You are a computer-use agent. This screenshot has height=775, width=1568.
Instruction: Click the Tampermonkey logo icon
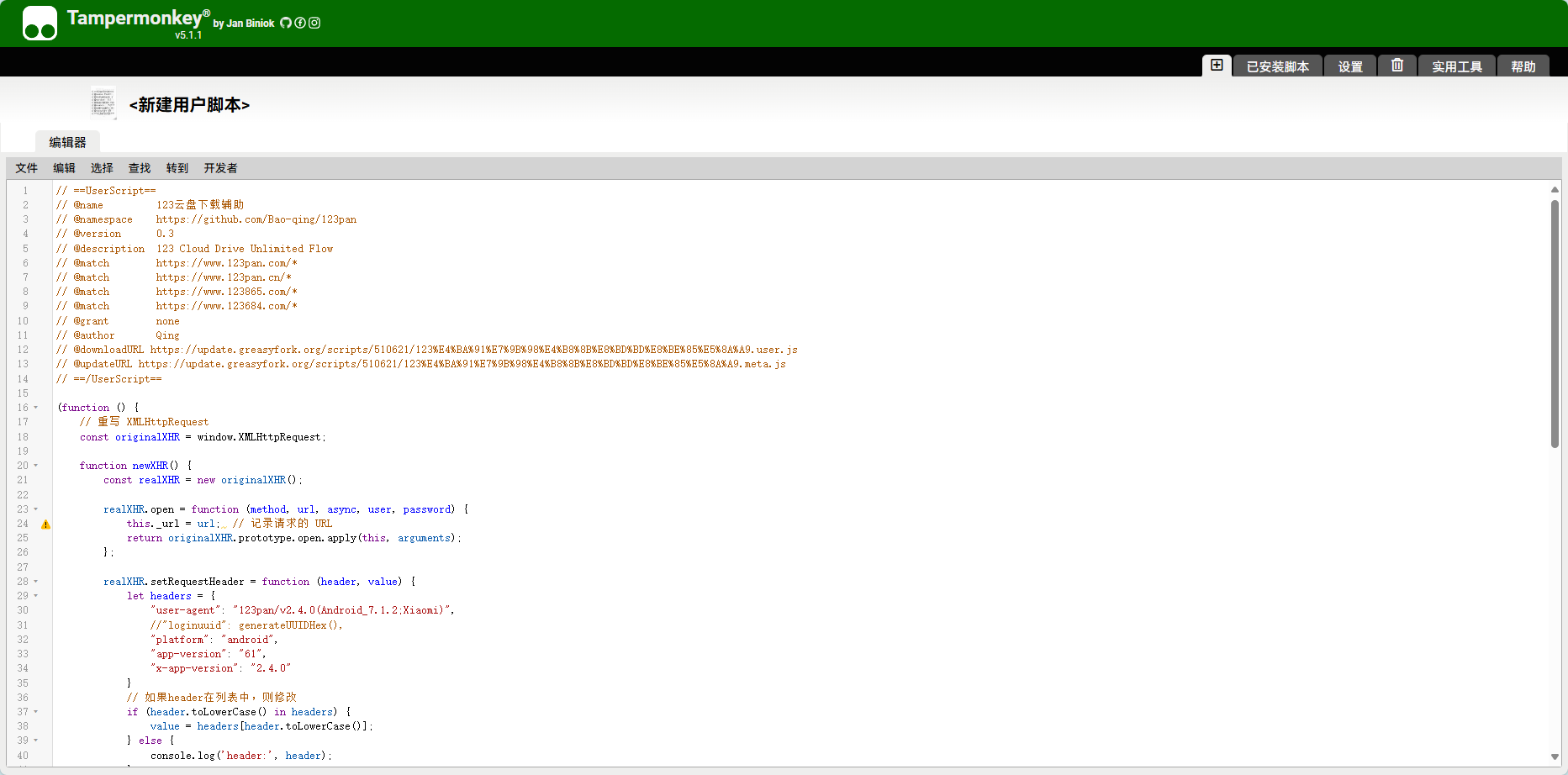(40, 24)
